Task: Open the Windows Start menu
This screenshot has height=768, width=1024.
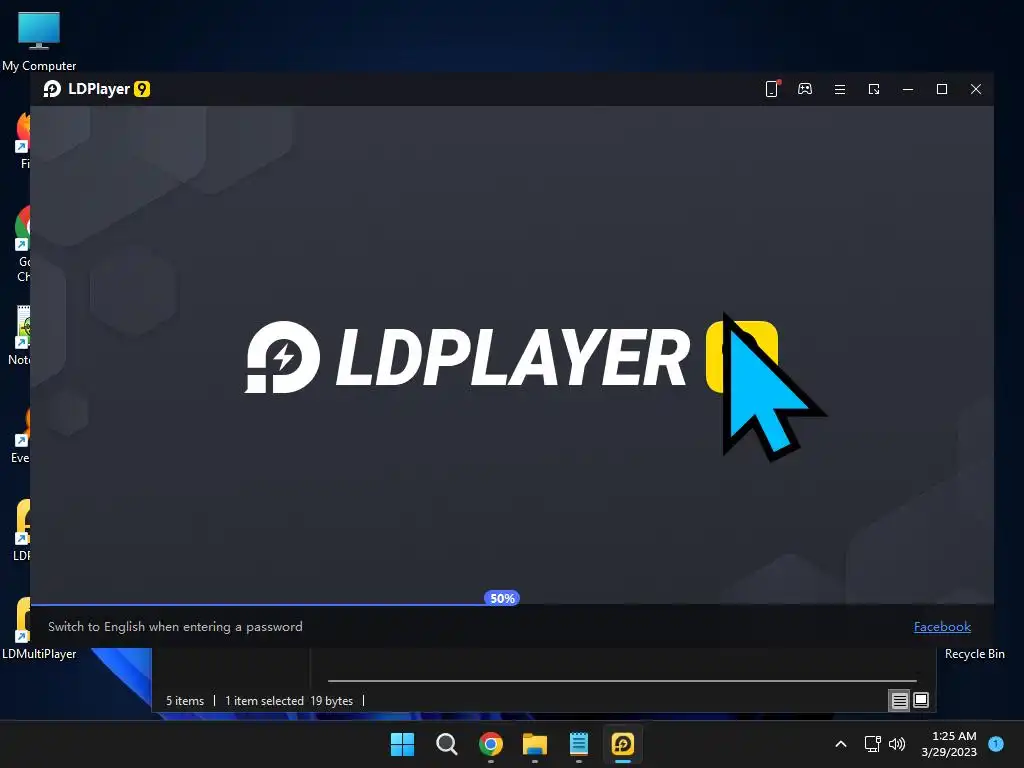Action: click(x=402, y=744)
